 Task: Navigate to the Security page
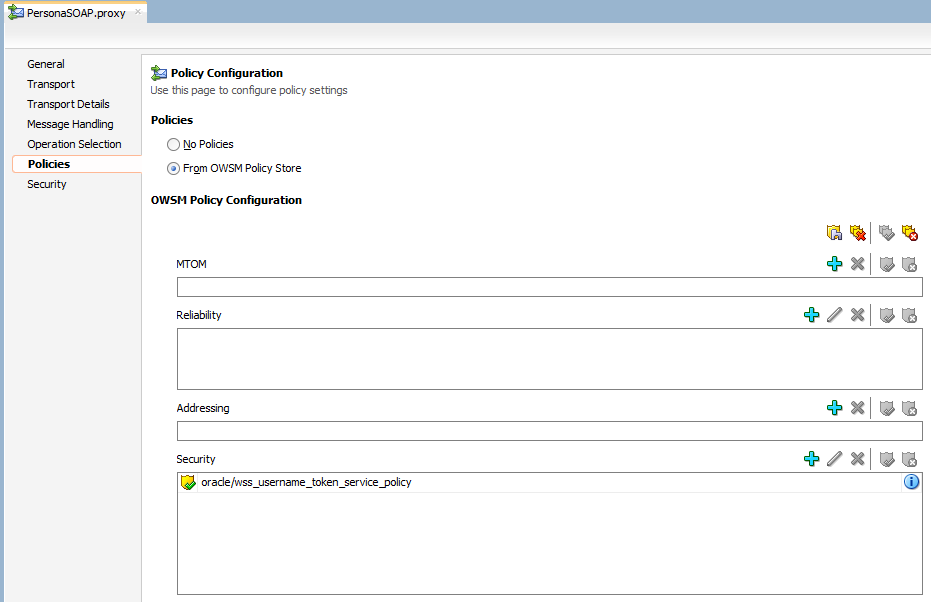[46, 183]
